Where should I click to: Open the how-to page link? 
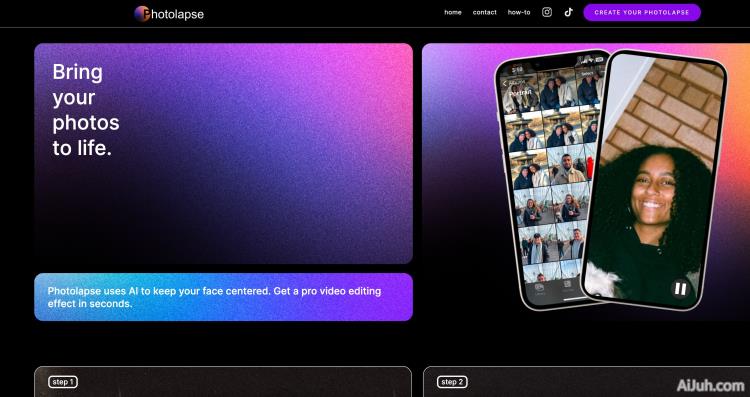coord(519,12)
